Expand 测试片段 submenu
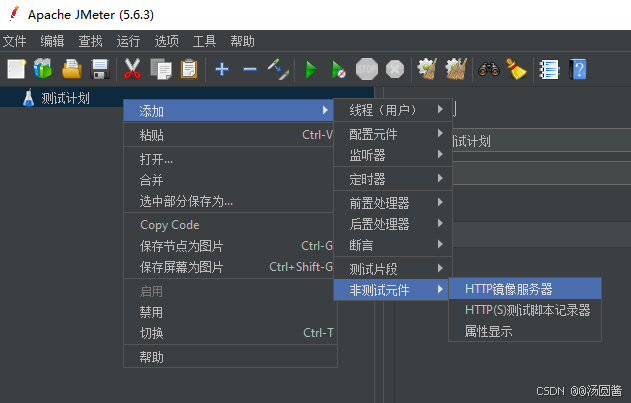Image resolution: width=631 pixels, height=403 pixels. 393,269
